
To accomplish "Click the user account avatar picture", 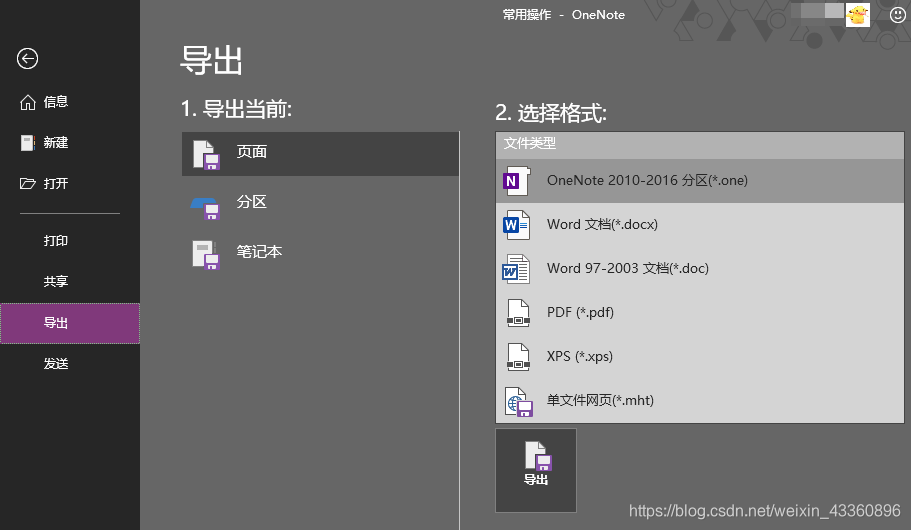I will point(858,15).
